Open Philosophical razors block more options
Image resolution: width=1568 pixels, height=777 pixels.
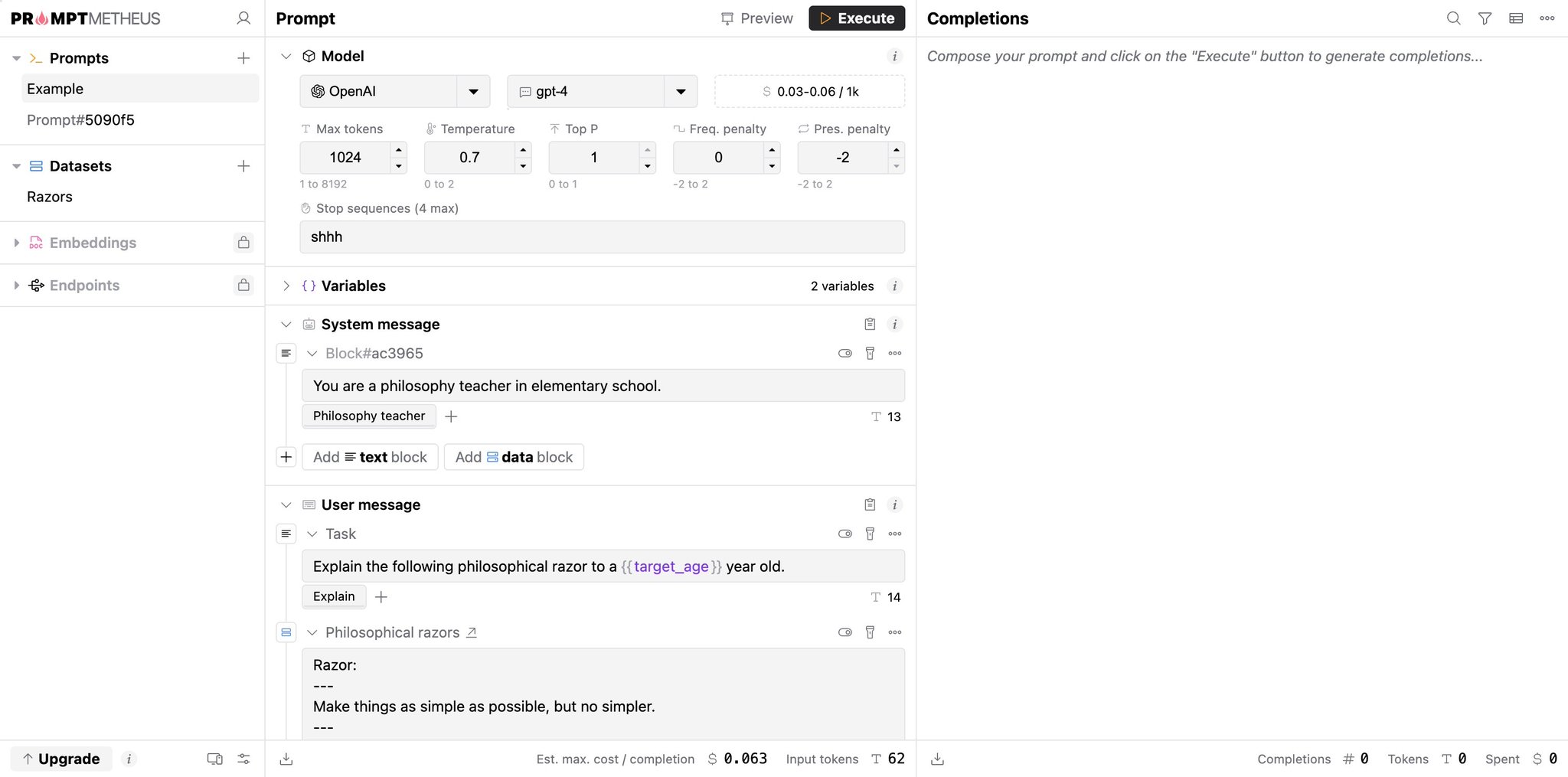click(x=895, y=632)
